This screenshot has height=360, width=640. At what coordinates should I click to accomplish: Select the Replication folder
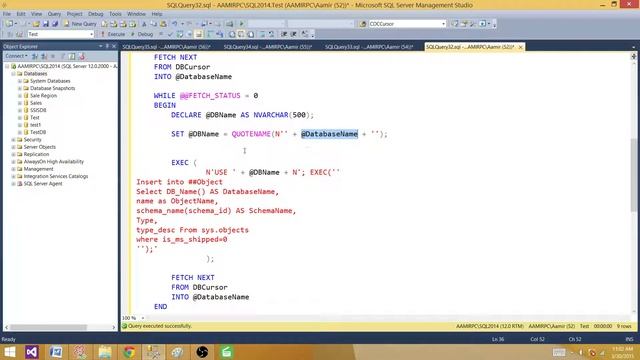click(36, 154)
